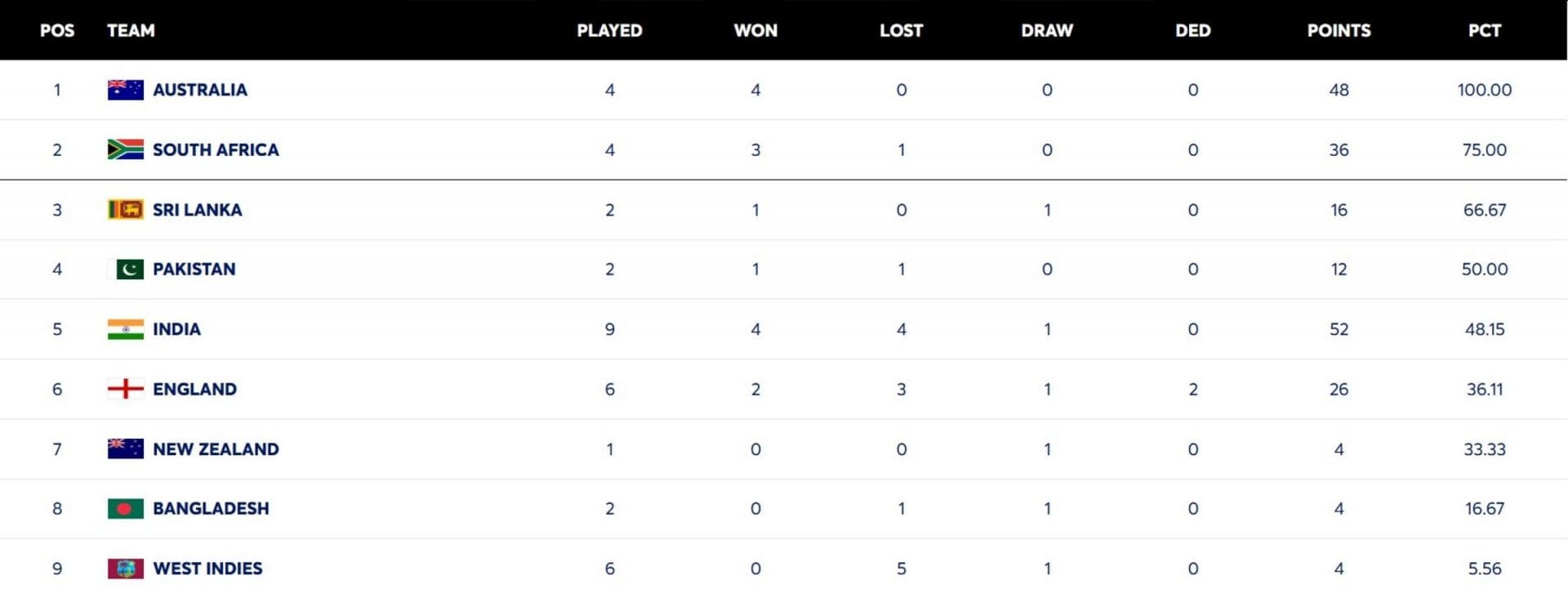This screenshot has height=598, width=1568.
Task: Click the DRAW column header
Action: point(1046,30)
